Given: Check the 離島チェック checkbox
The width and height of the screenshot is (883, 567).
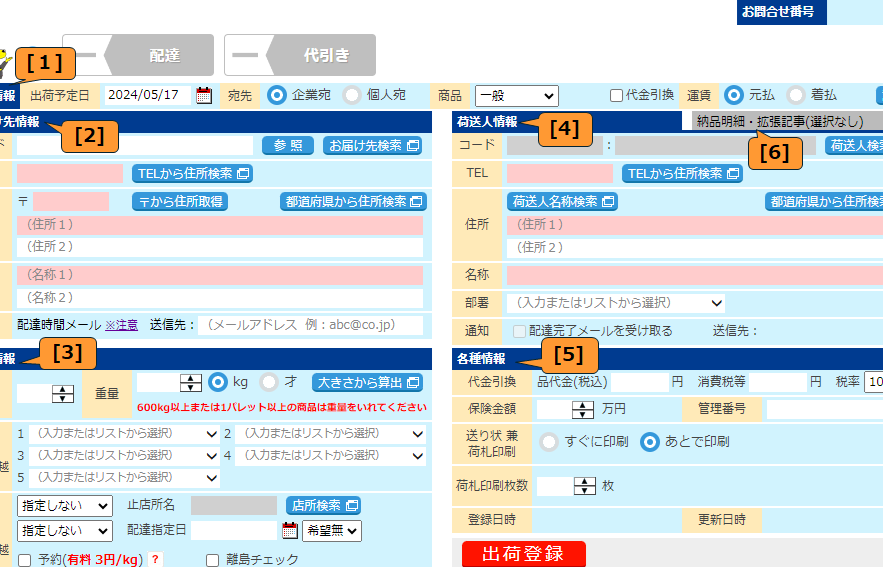Looking at the screenshot, I should pos(213,560).
